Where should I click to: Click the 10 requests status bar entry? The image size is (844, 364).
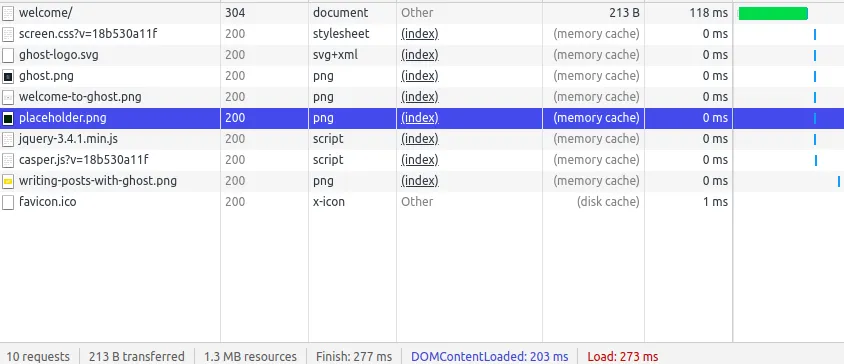point(38,356)
